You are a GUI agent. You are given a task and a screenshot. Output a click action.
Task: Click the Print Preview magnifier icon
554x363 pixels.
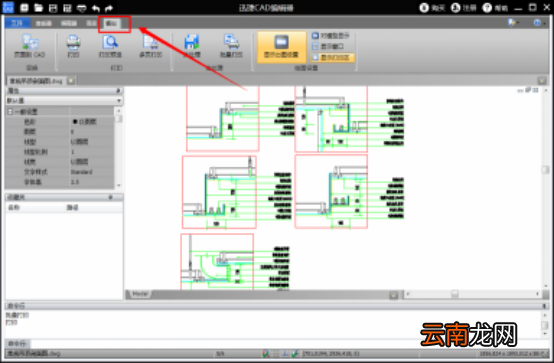point(110,42)
